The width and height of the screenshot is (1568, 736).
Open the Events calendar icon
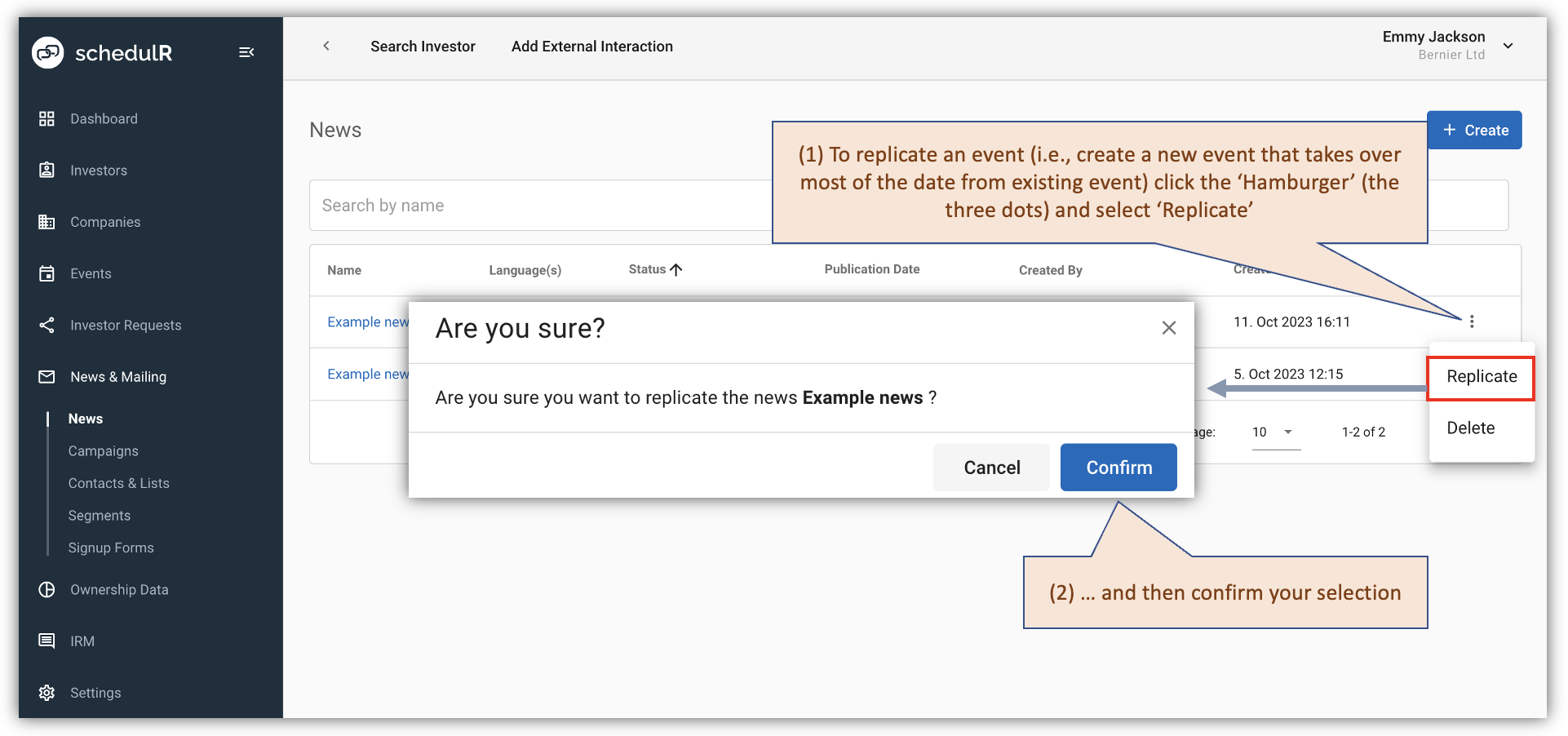click(x=47, y=273)
